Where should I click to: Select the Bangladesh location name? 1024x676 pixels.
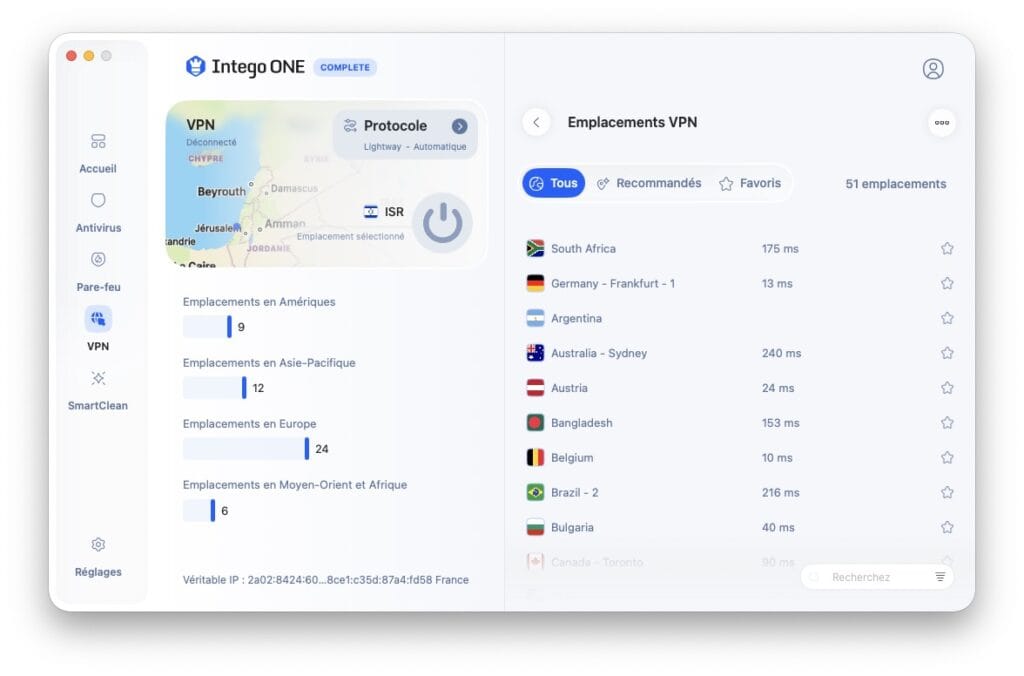(x=581, y=423)
